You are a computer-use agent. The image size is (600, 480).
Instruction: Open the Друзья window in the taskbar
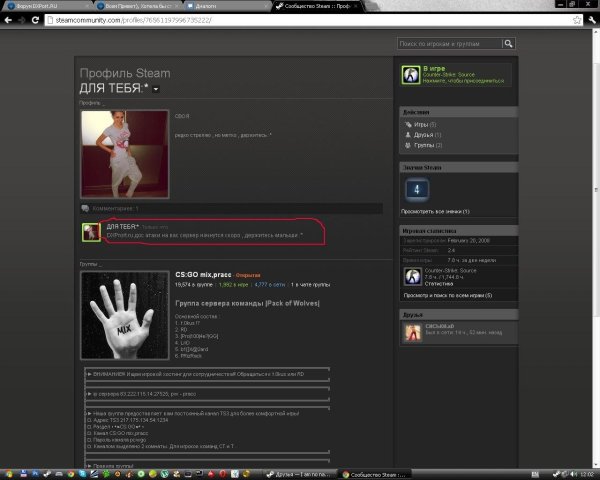[302, 472]
